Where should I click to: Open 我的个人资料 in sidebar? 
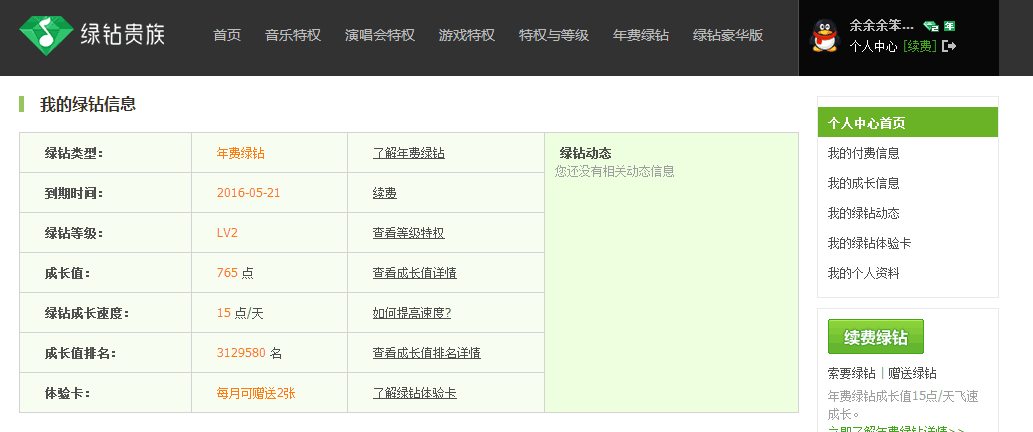pos(864,273)
